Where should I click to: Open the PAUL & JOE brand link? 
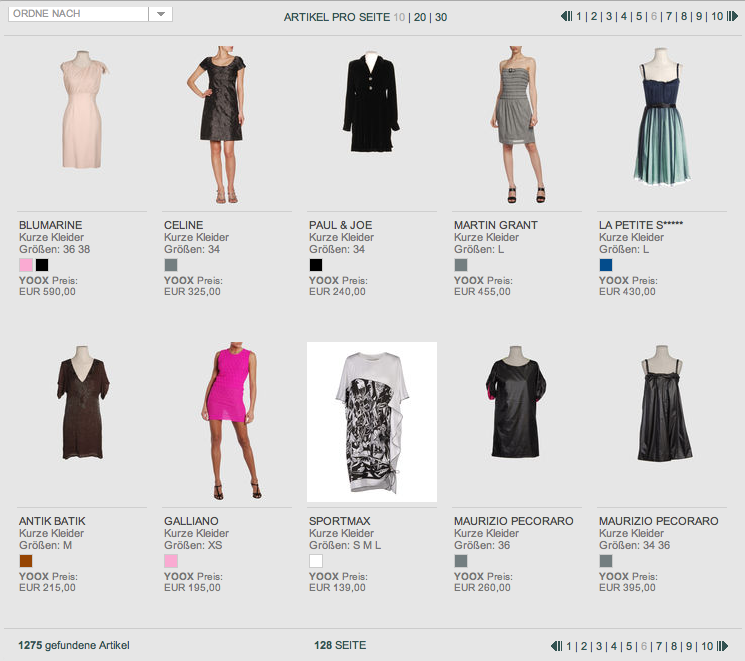click(x=341, y=225)
